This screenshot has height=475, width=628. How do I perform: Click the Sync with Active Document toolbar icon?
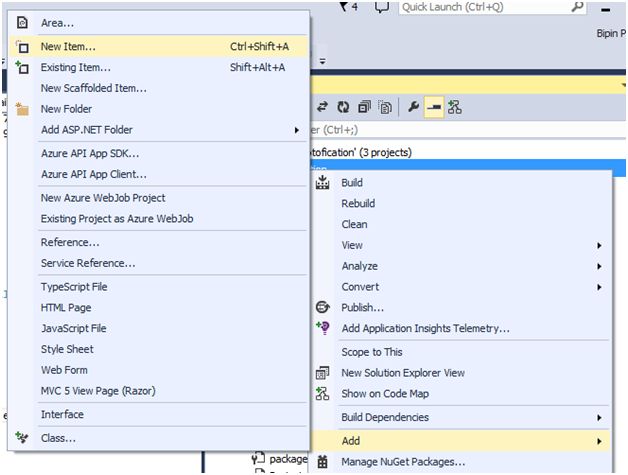coord(322,107)
